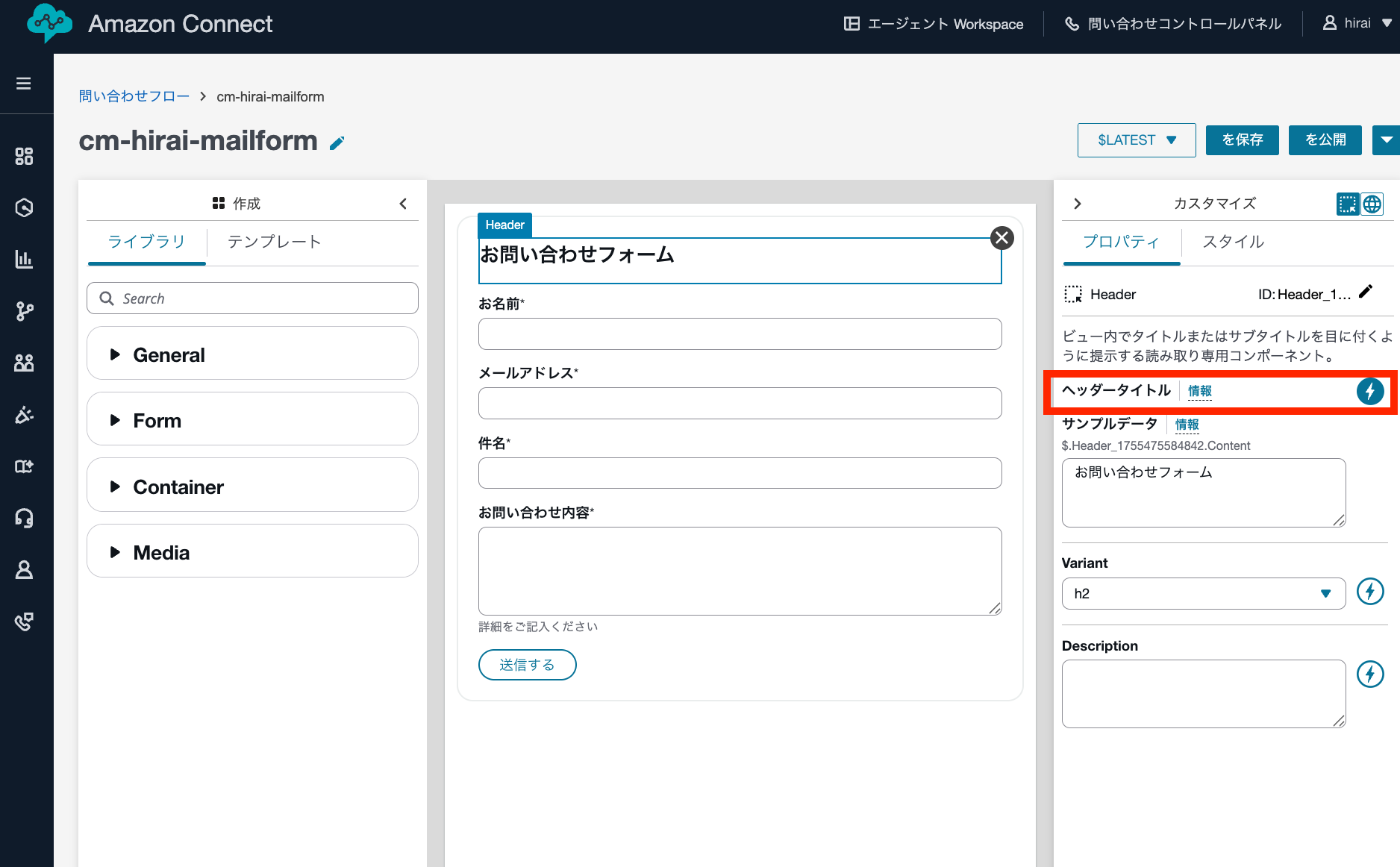Click the globe icon in カスタマイズ panel

(x=1372, y=204)
